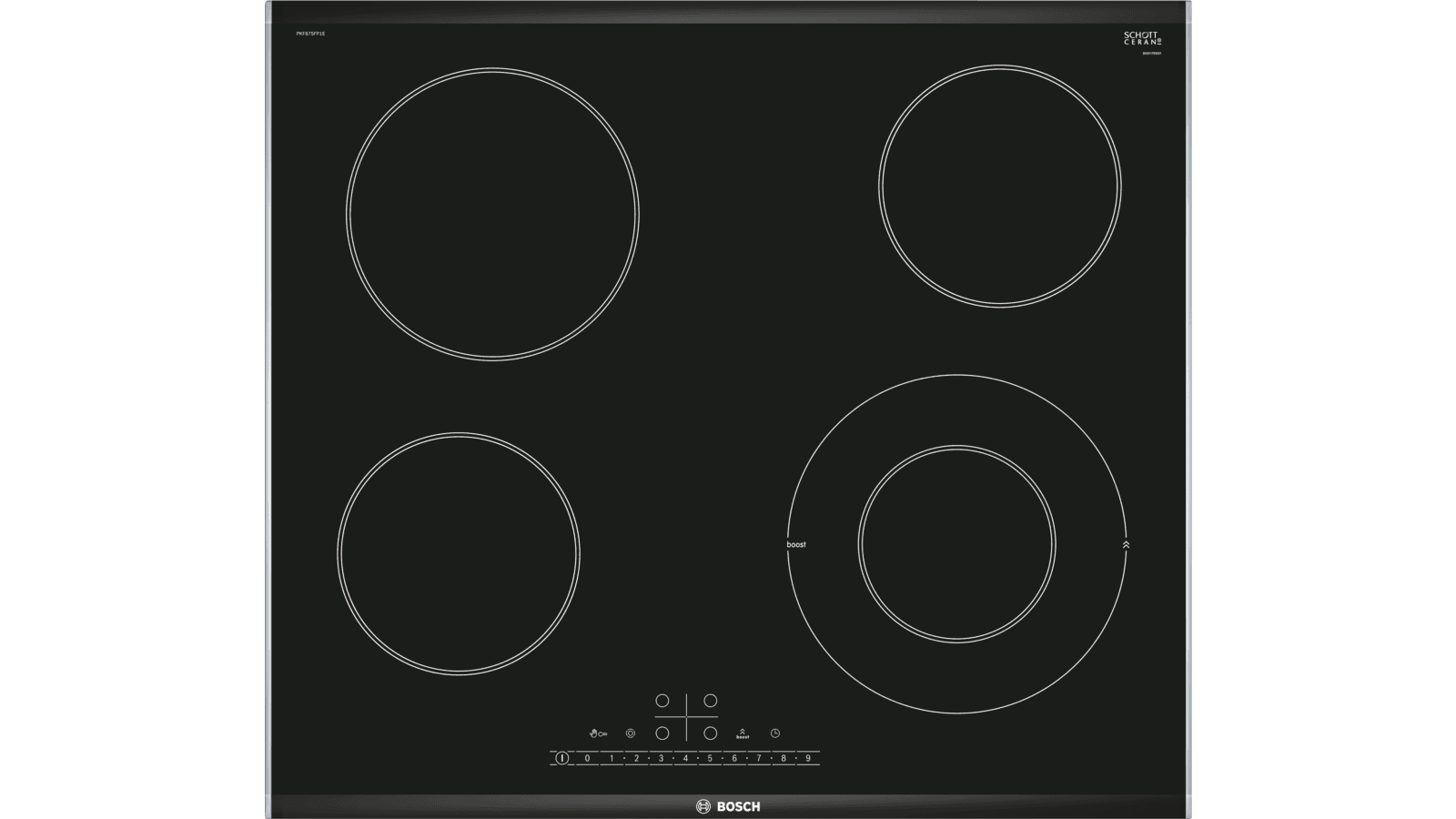The width and height of the screenshot is (1456, 819).
Task: Tap the dual-zone ring expansion icon
Action: click(x=631, y=733)
